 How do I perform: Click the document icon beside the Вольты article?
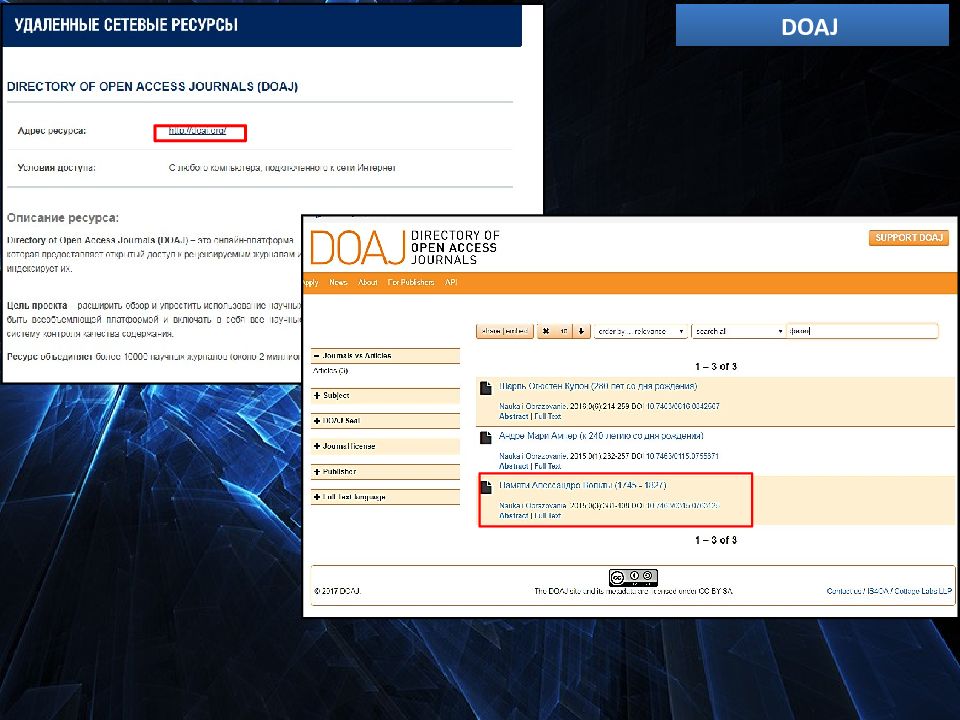[486, 487]
